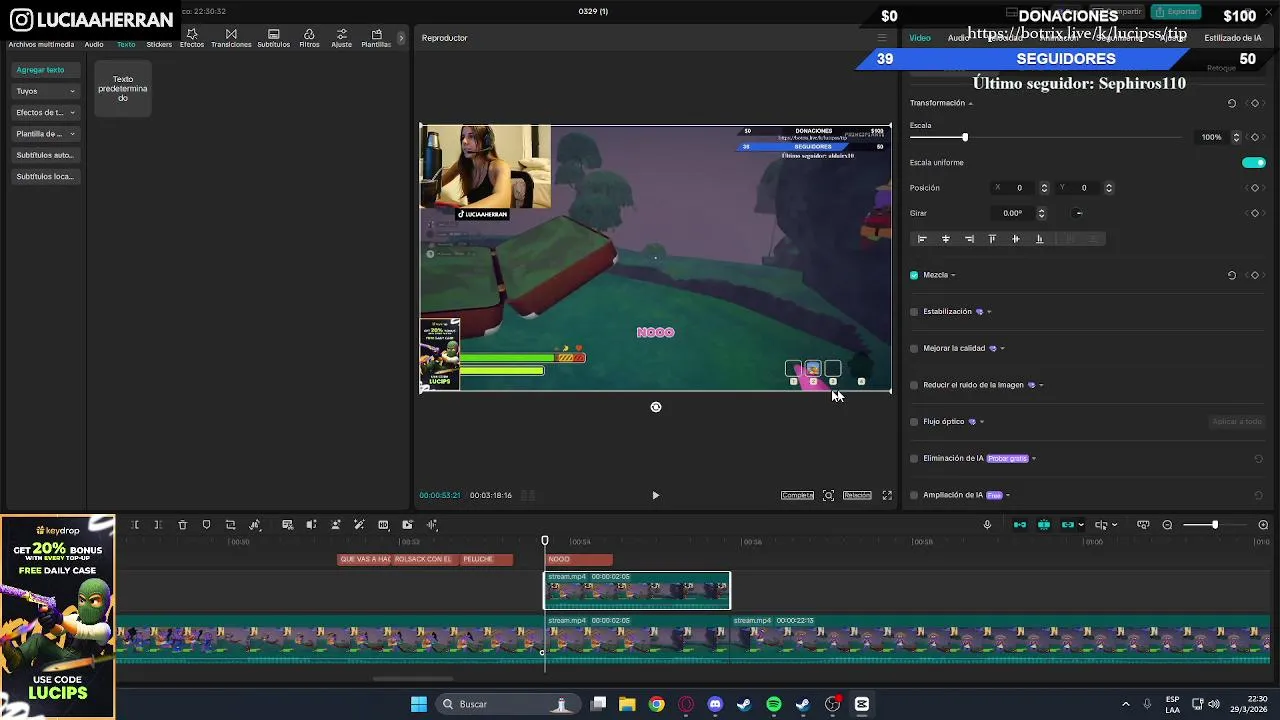Open the Efectos panel
The height and width of the screenshot is (720, 1280).
coord(192,39)
